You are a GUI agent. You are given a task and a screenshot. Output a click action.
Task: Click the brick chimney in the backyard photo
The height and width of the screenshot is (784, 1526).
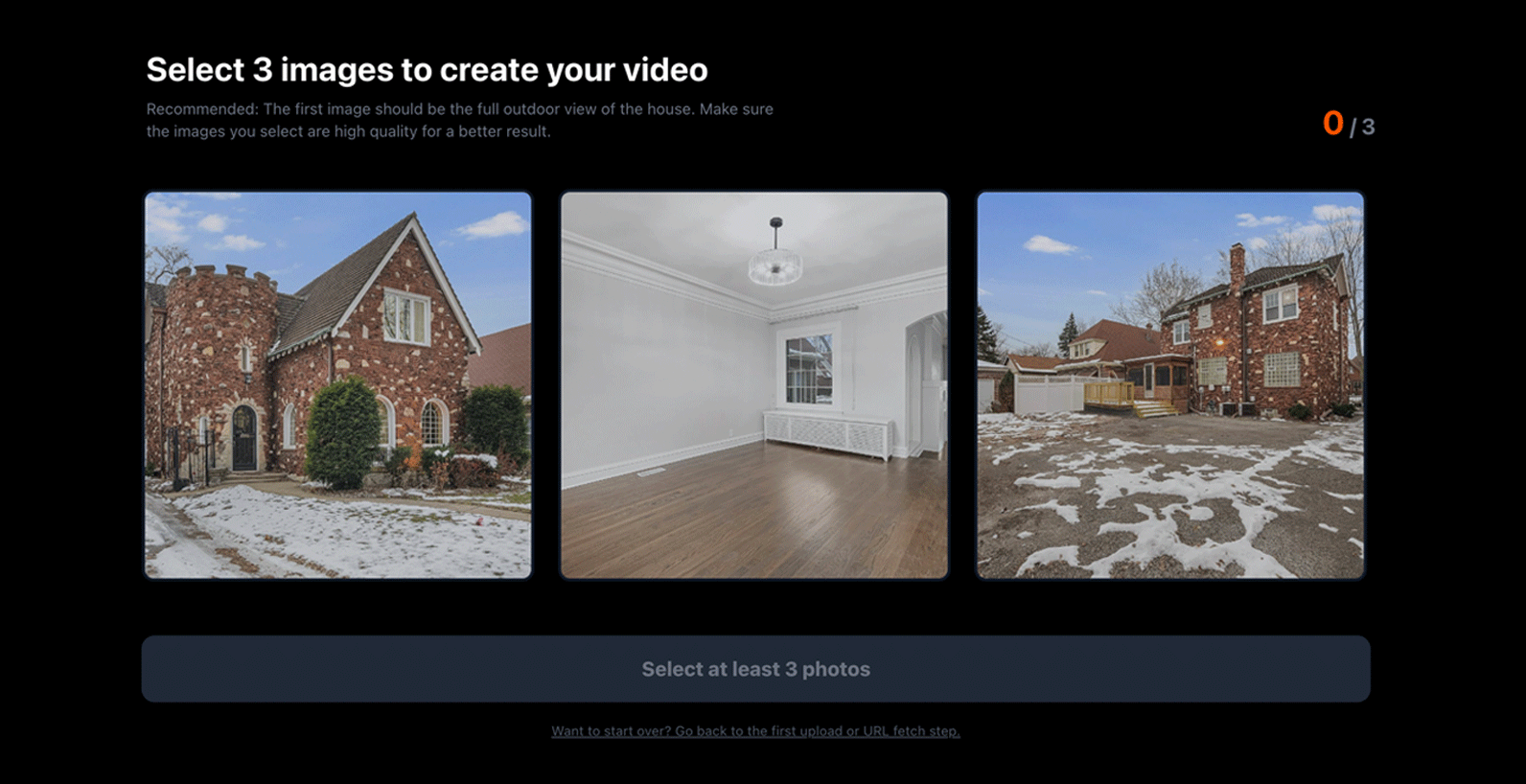(x=1237, y=267)
